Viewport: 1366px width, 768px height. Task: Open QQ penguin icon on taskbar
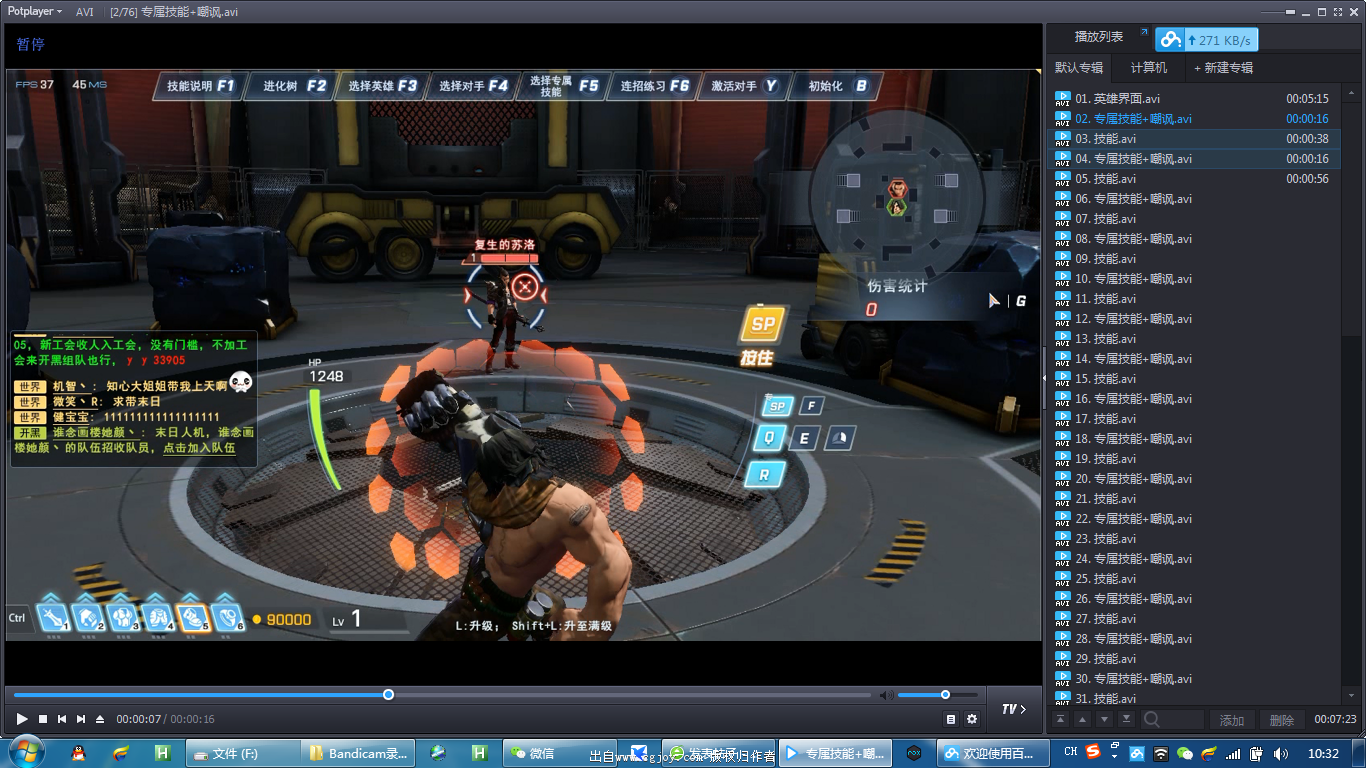[x=78, y=753]
